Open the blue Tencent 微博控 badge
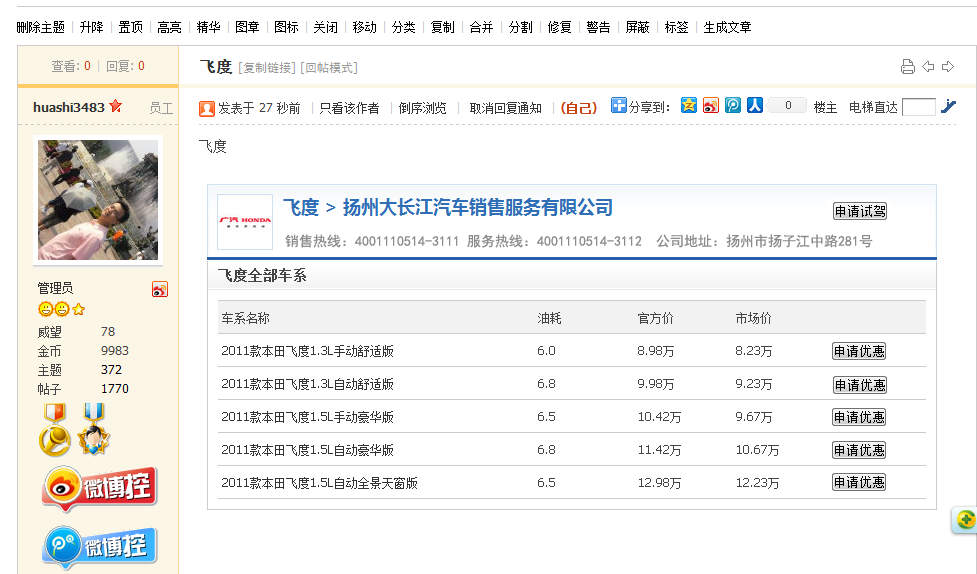 [x=100, y=547]
